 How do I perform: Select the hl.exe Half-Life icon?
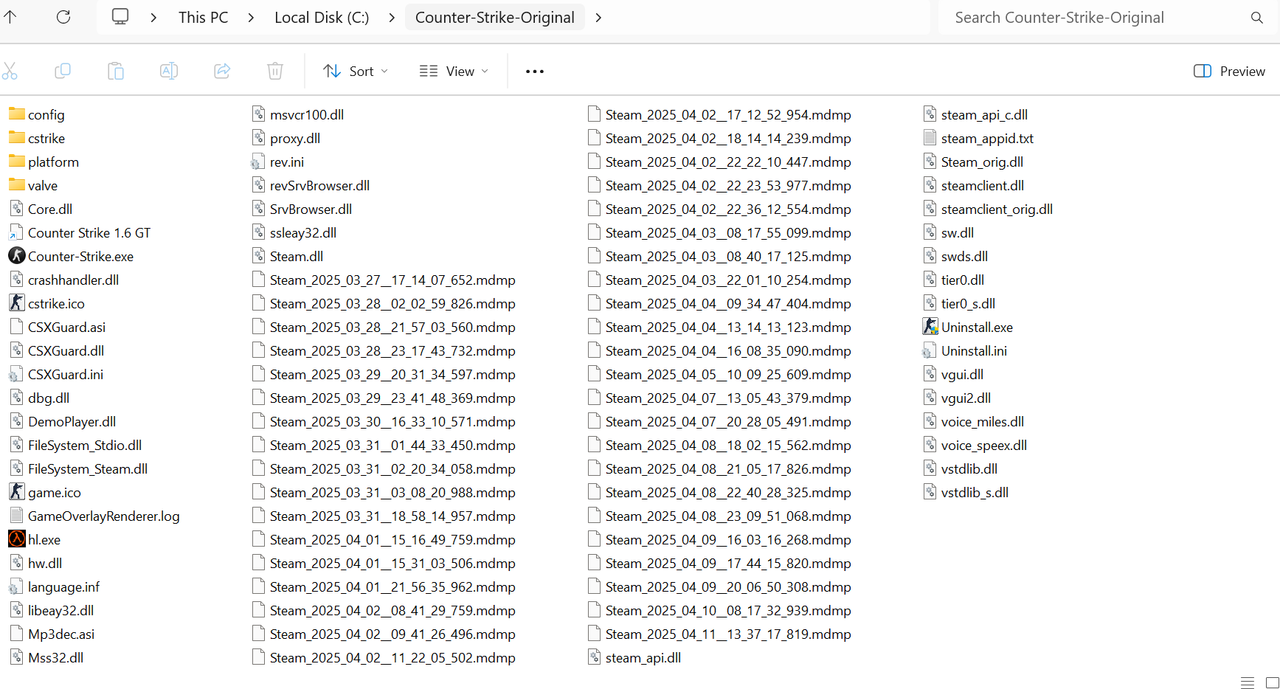click(16, 539)
